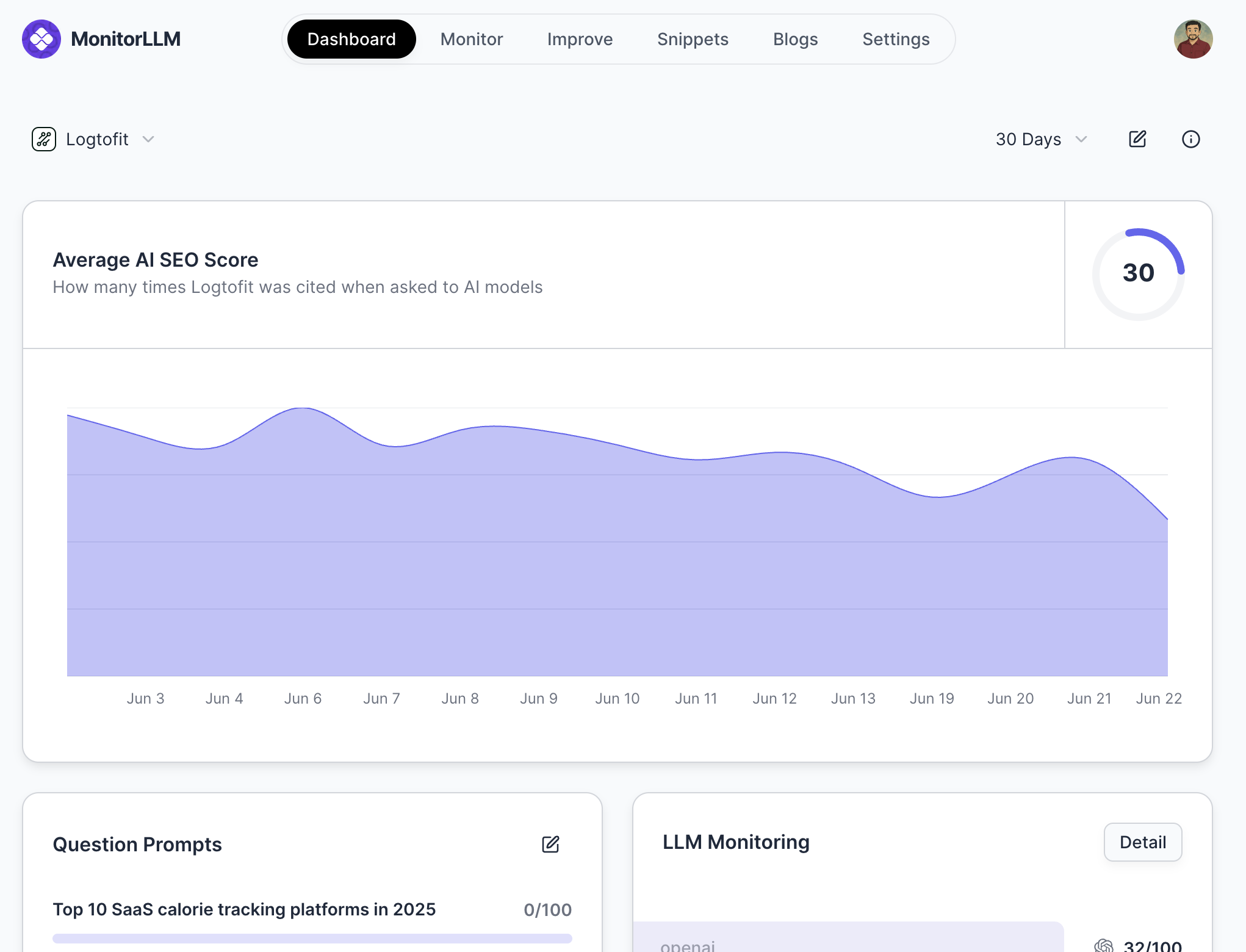
Task: Click the edit icon beside 30 Days
Action: [1137, 139]
